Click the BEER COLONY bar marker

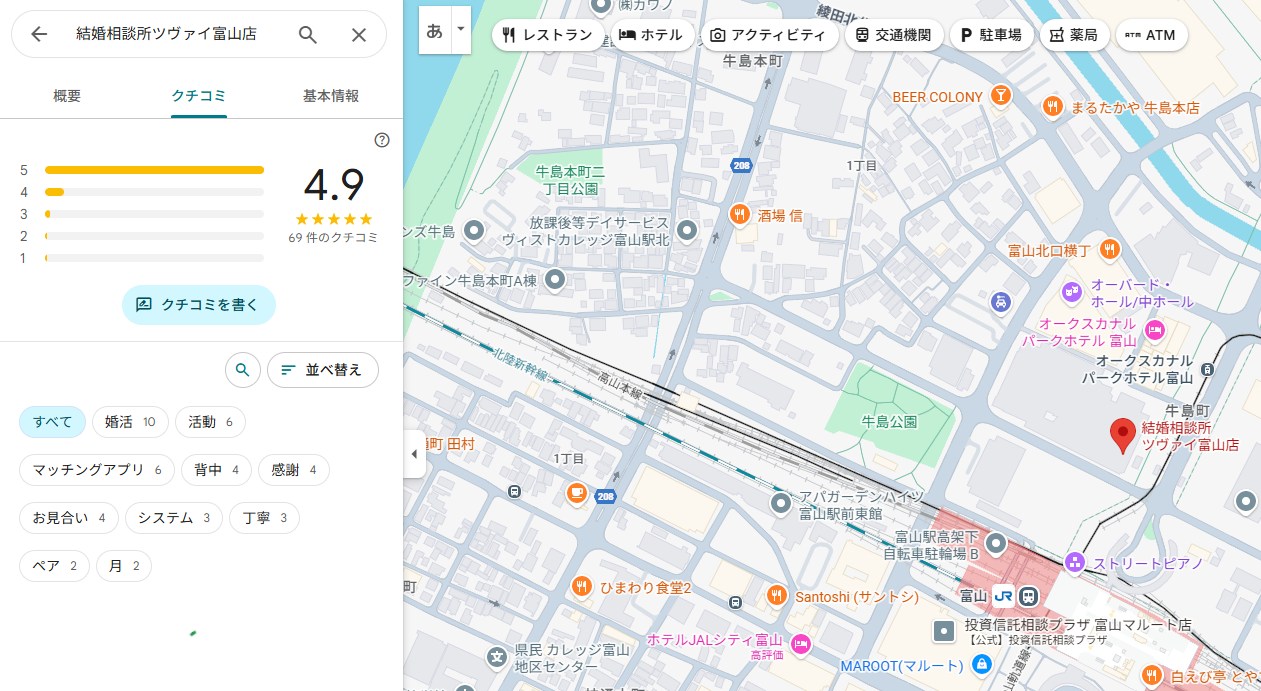click(x=999, y=97)
